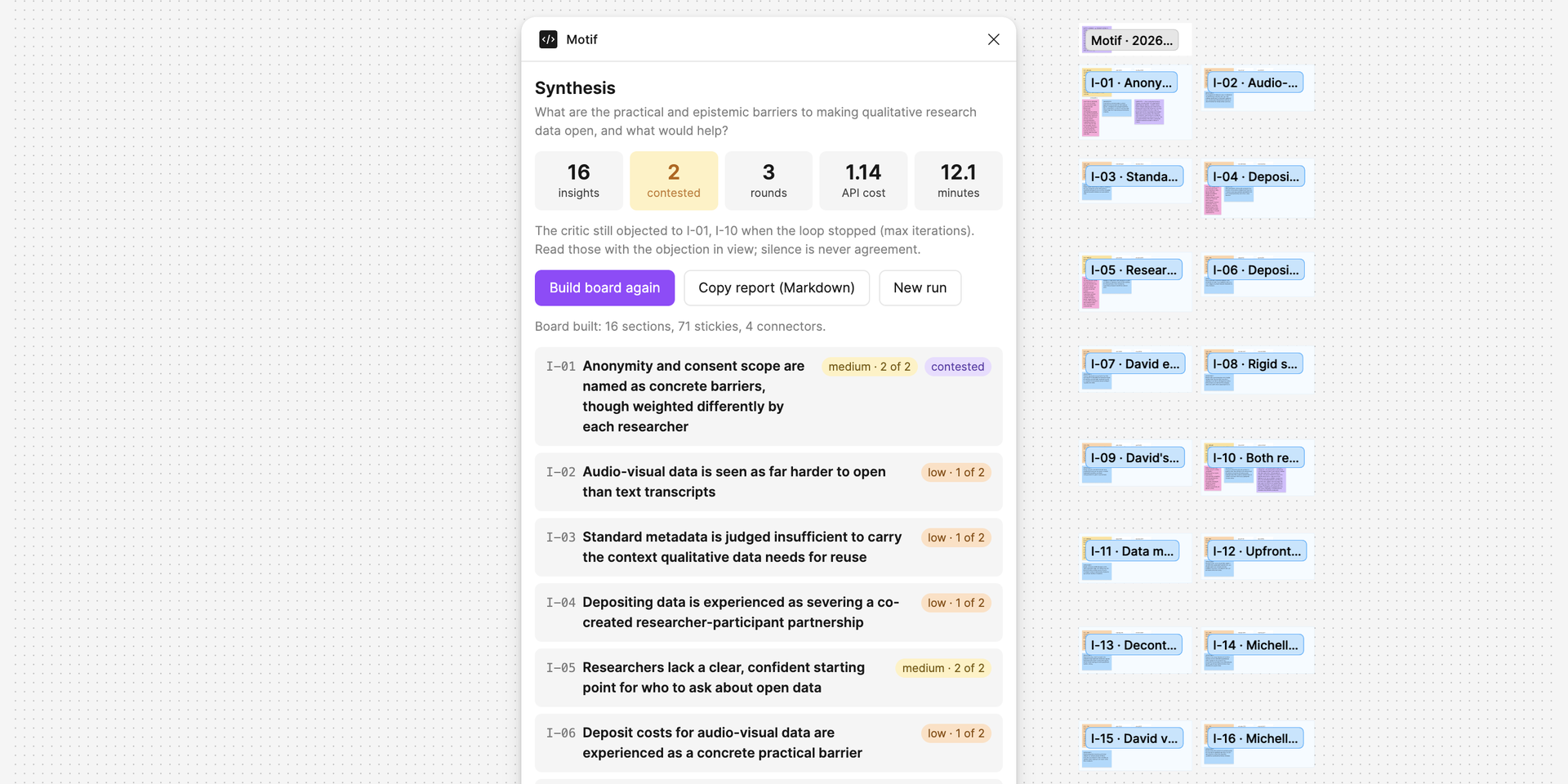The width and height of the screenshot is (1568, 784).
Task: Select the blue sticky in section I-02
Action: [1218, 100]
